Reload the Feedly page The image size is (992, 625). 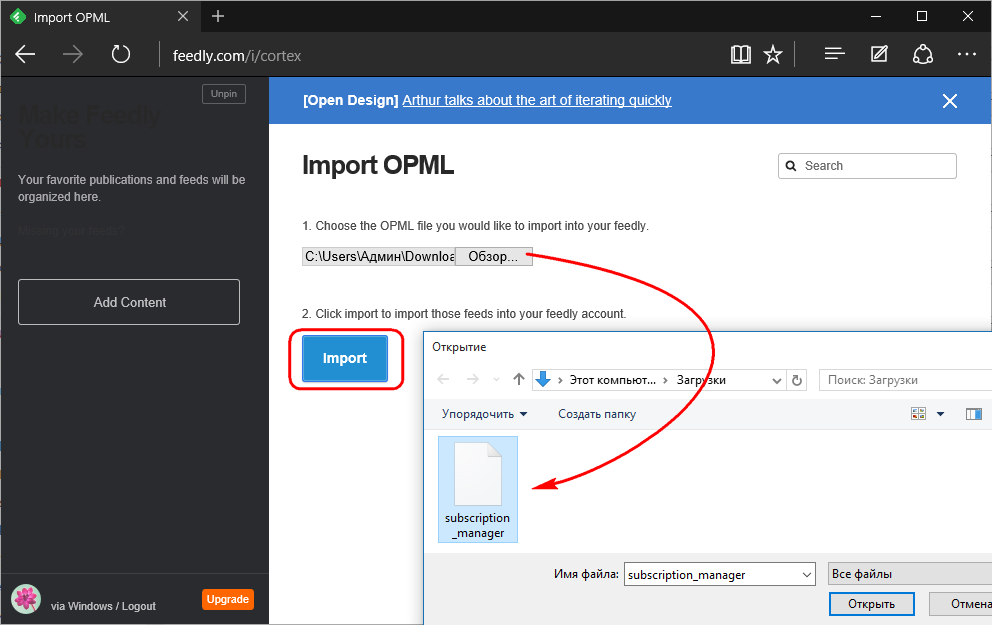pos(120,54)
